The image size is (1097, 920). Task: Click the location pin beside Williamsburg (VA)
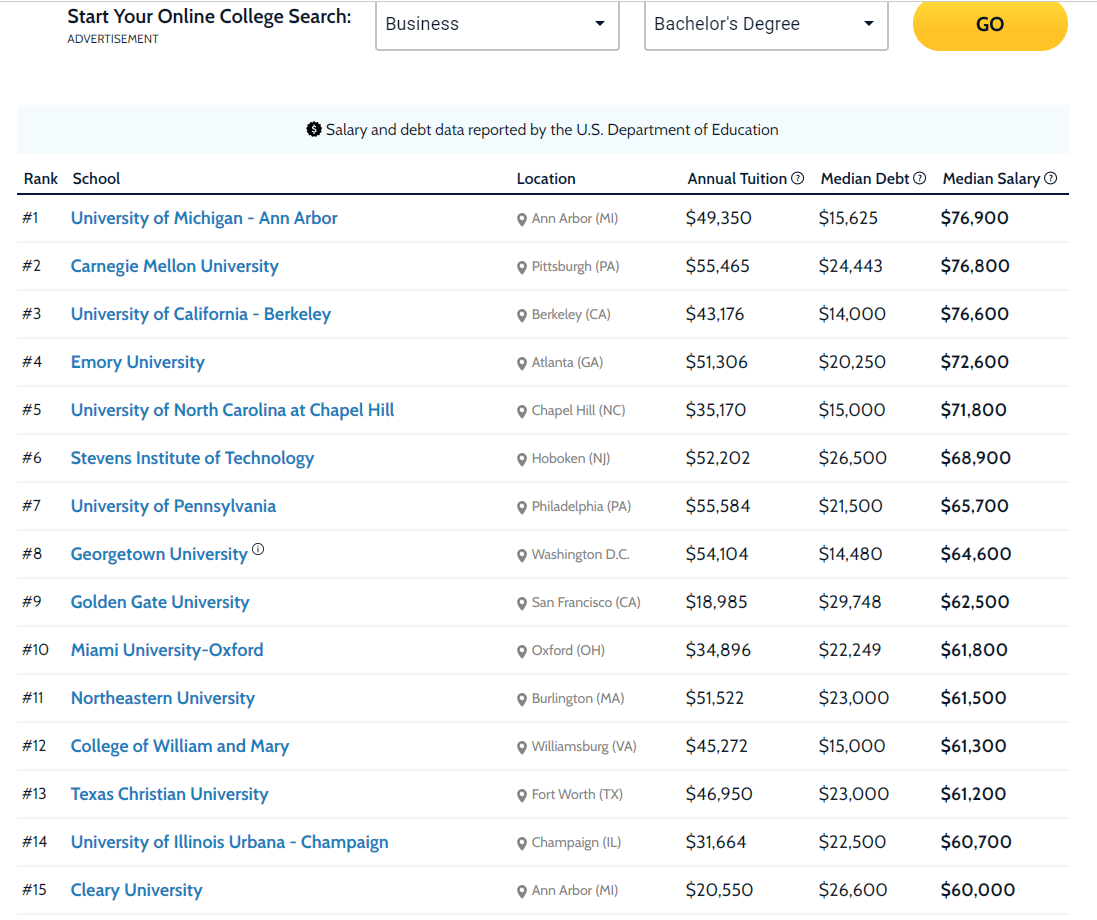coord(522,748)
